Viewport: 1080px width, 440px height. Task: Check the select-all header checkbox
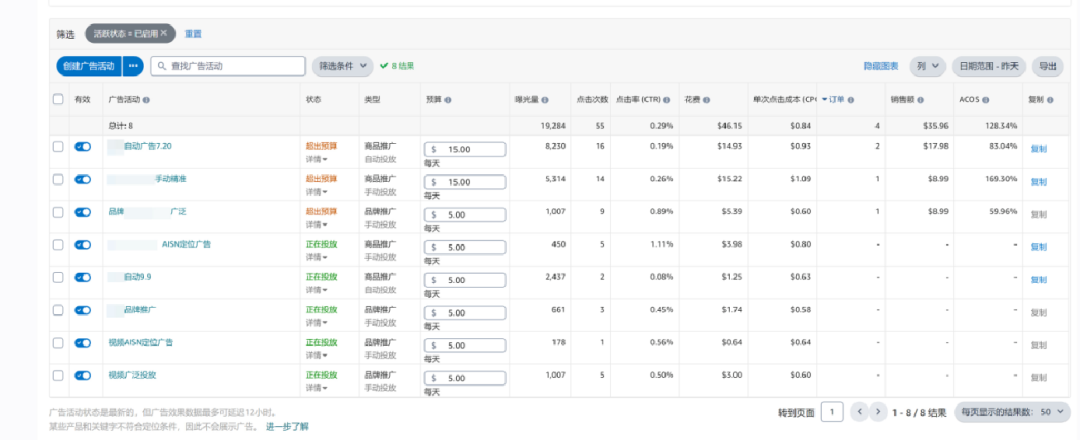(x=59, y=99)
